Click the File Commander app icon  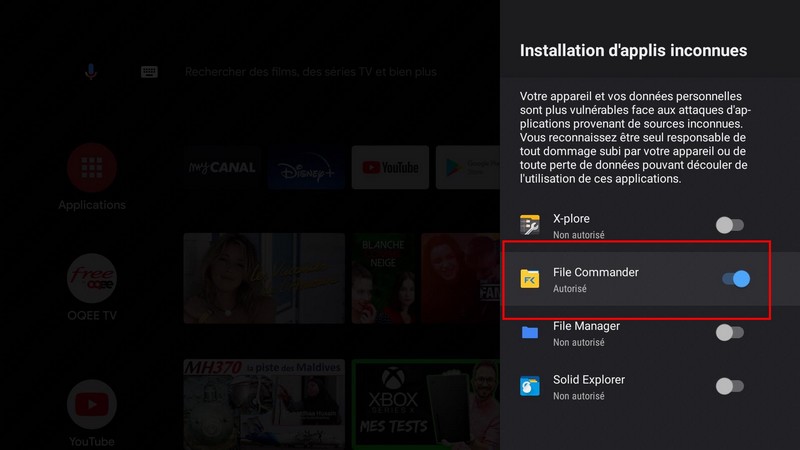[530, 279]
